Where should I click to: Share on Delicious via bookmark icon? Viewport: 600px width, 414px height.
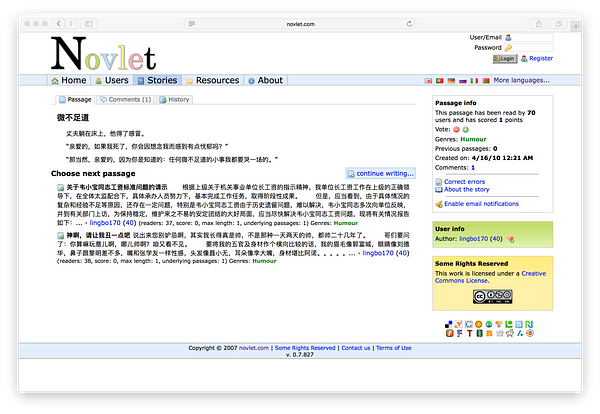448,324
